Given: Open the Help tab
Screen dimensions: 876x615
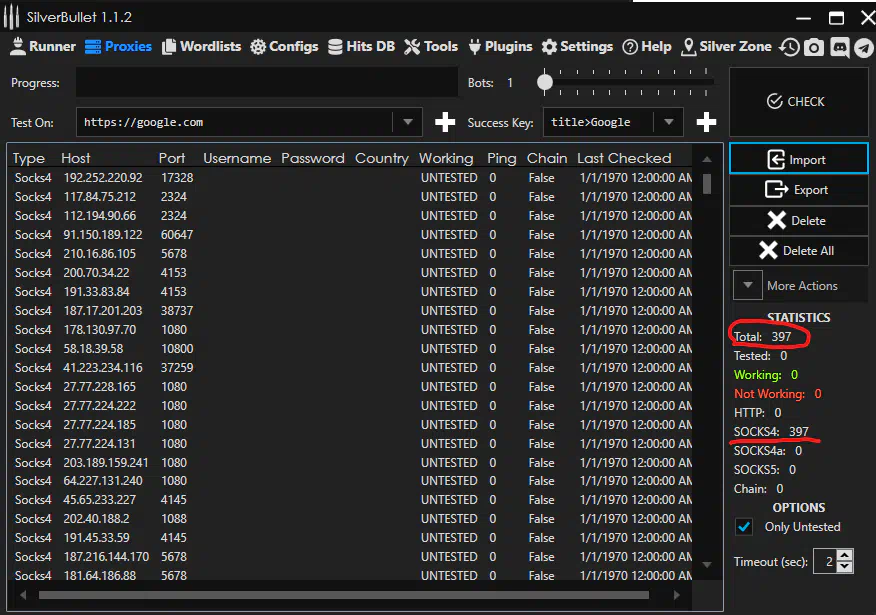Looking at the screenshot, I should point(647,46).
